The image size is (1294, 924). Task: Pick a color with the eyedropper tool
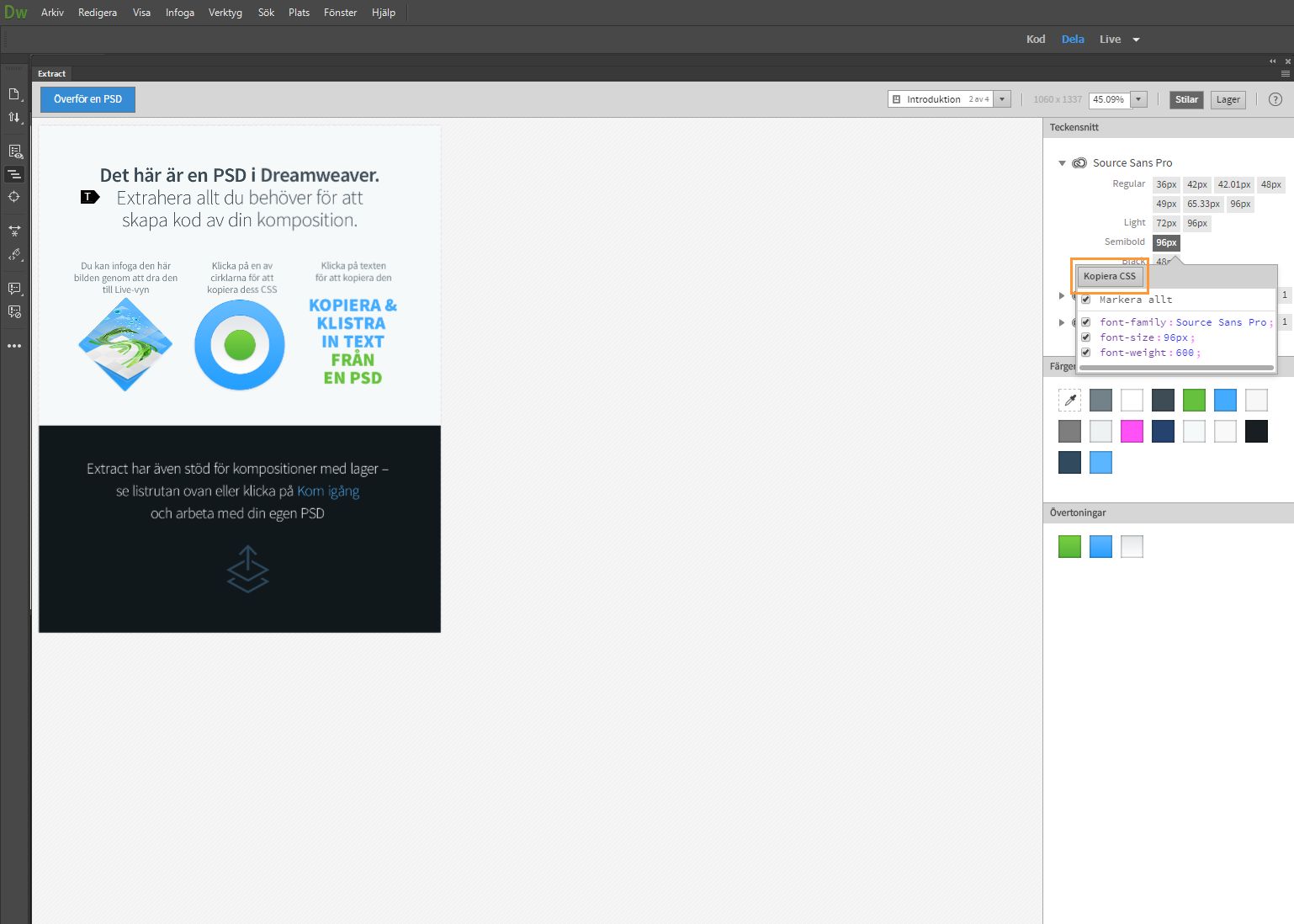[x=1069, y=401]
